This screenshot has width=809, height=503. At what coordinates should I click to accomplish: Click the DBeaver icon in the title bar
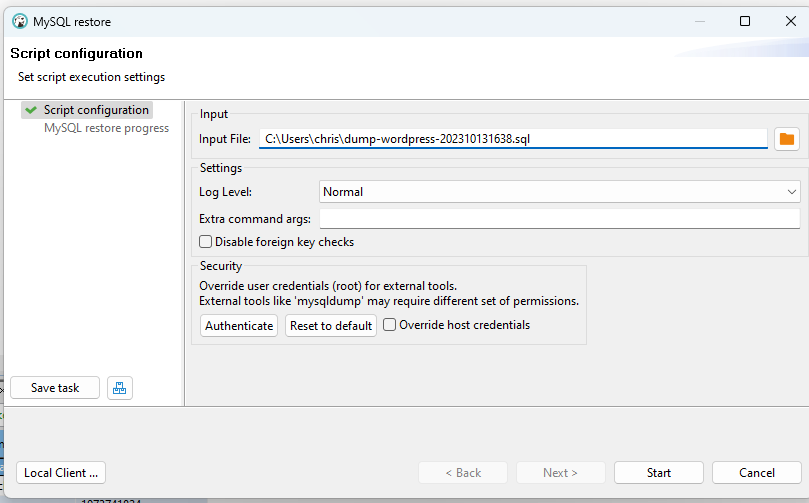[18, 21]
